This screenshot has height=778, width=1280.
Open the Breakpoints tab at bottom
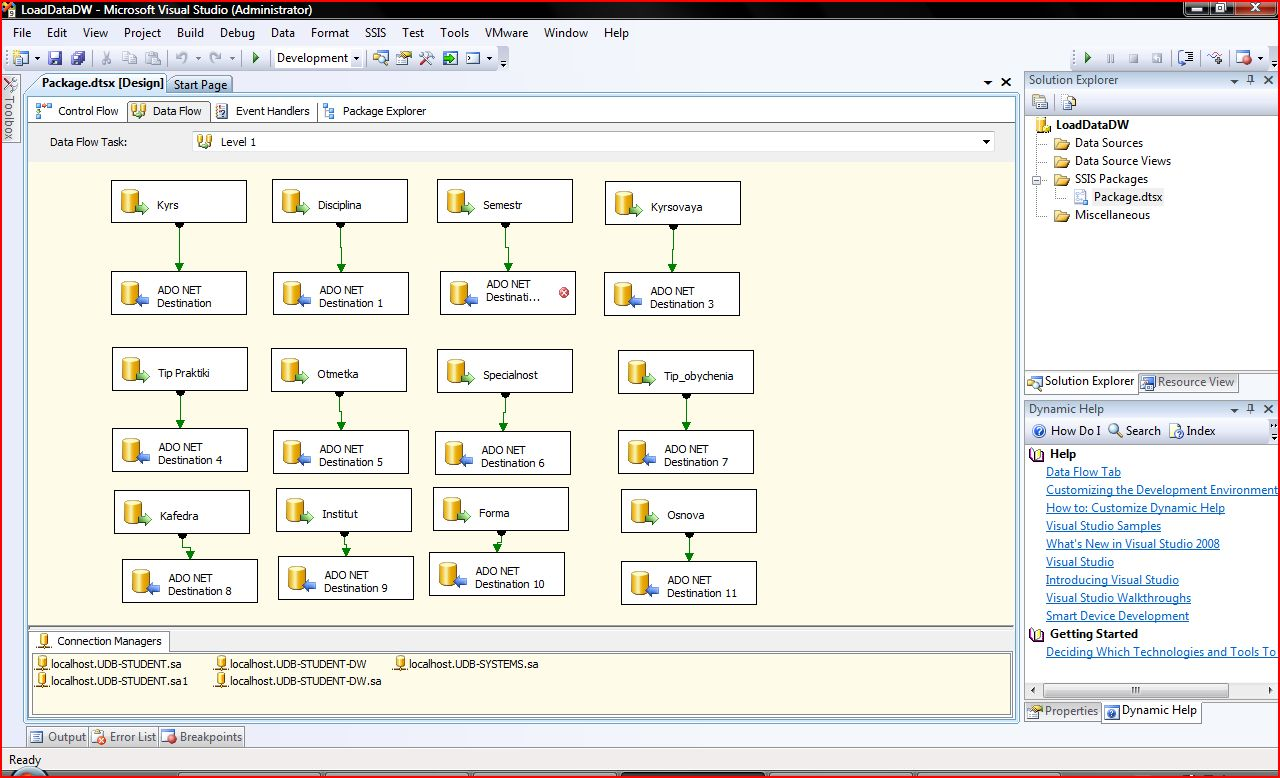203,737
